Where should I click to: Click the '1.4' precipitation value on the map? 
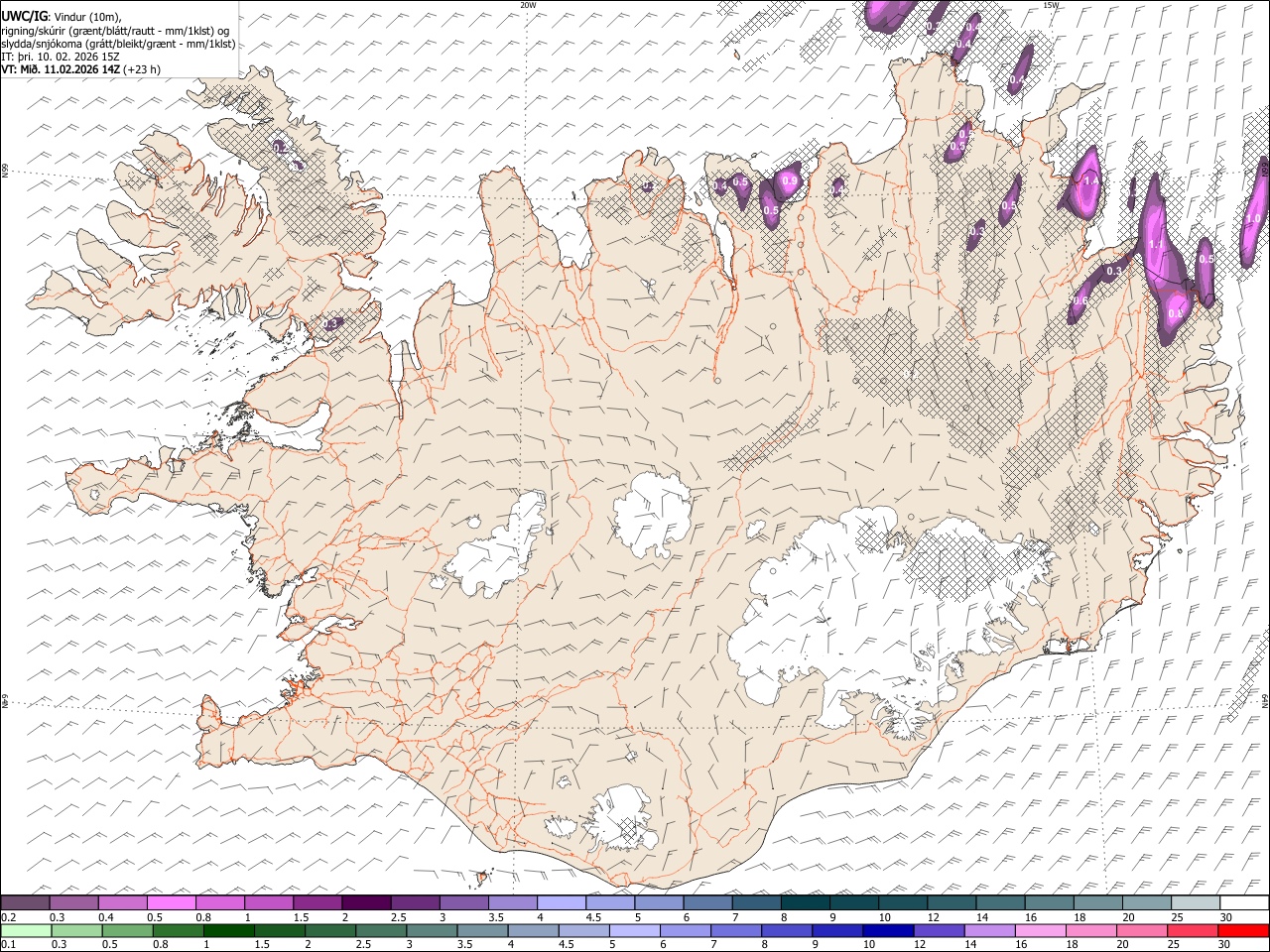[1091, 181]
